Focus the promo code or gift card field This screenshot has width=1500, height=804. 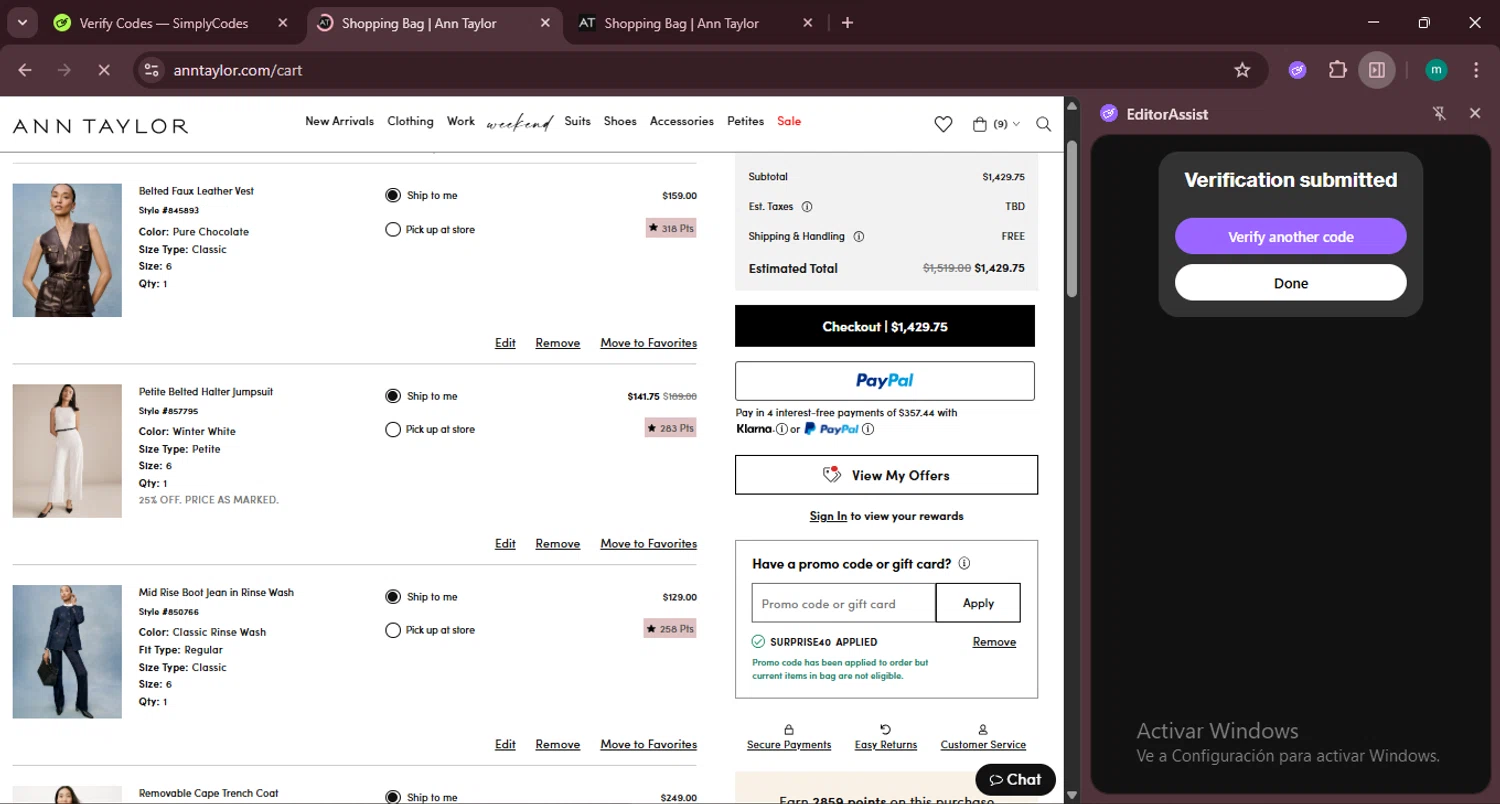coord(844,603)
